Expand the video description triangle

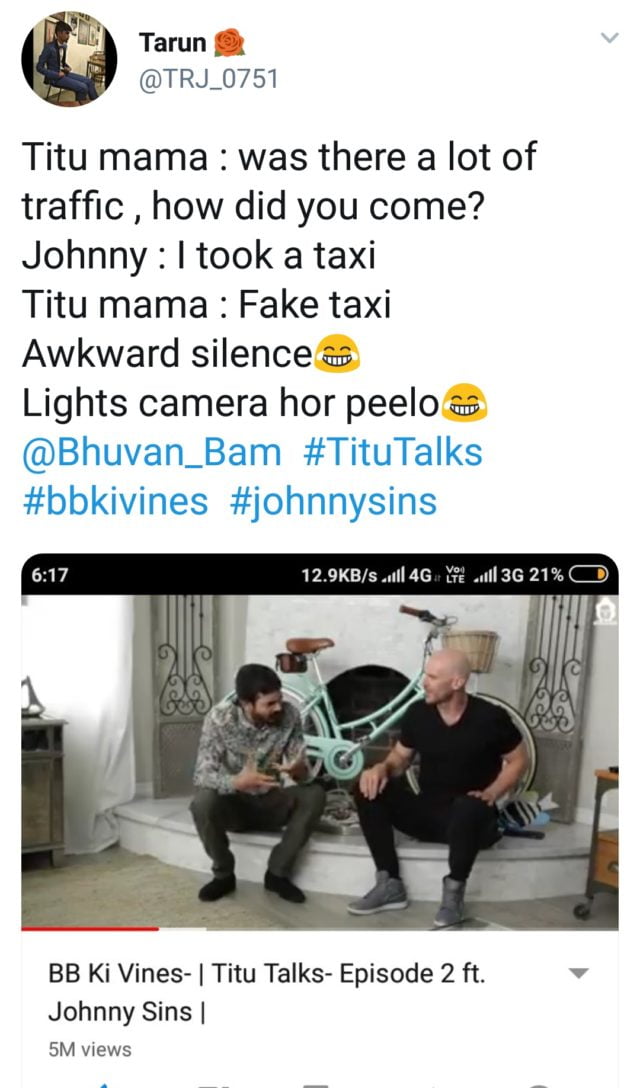578,973
